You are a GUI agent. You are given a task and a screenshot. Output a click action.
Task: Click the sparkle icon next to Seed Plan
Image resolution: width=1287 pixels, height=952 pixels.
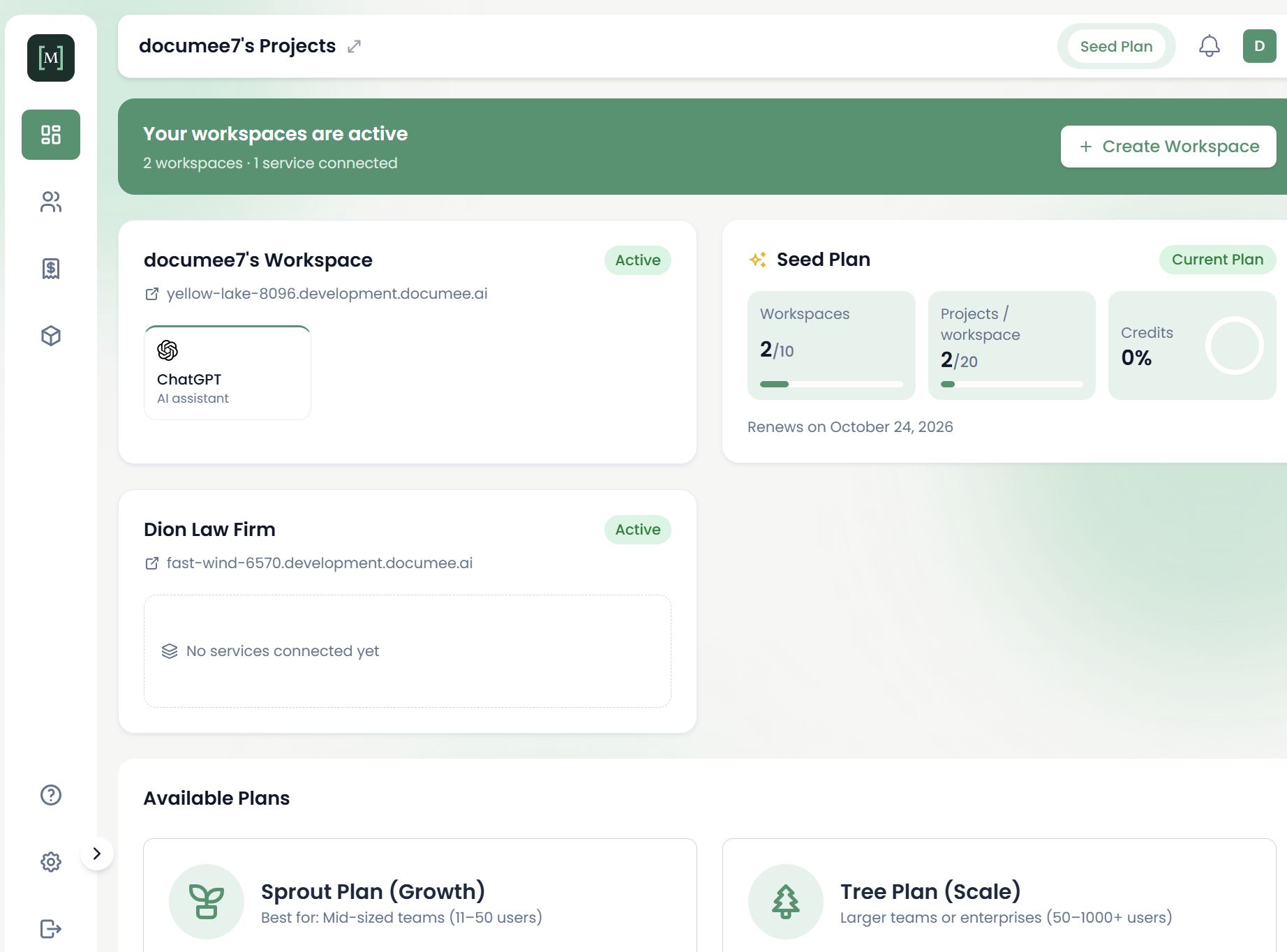click(x=758, y=260)
